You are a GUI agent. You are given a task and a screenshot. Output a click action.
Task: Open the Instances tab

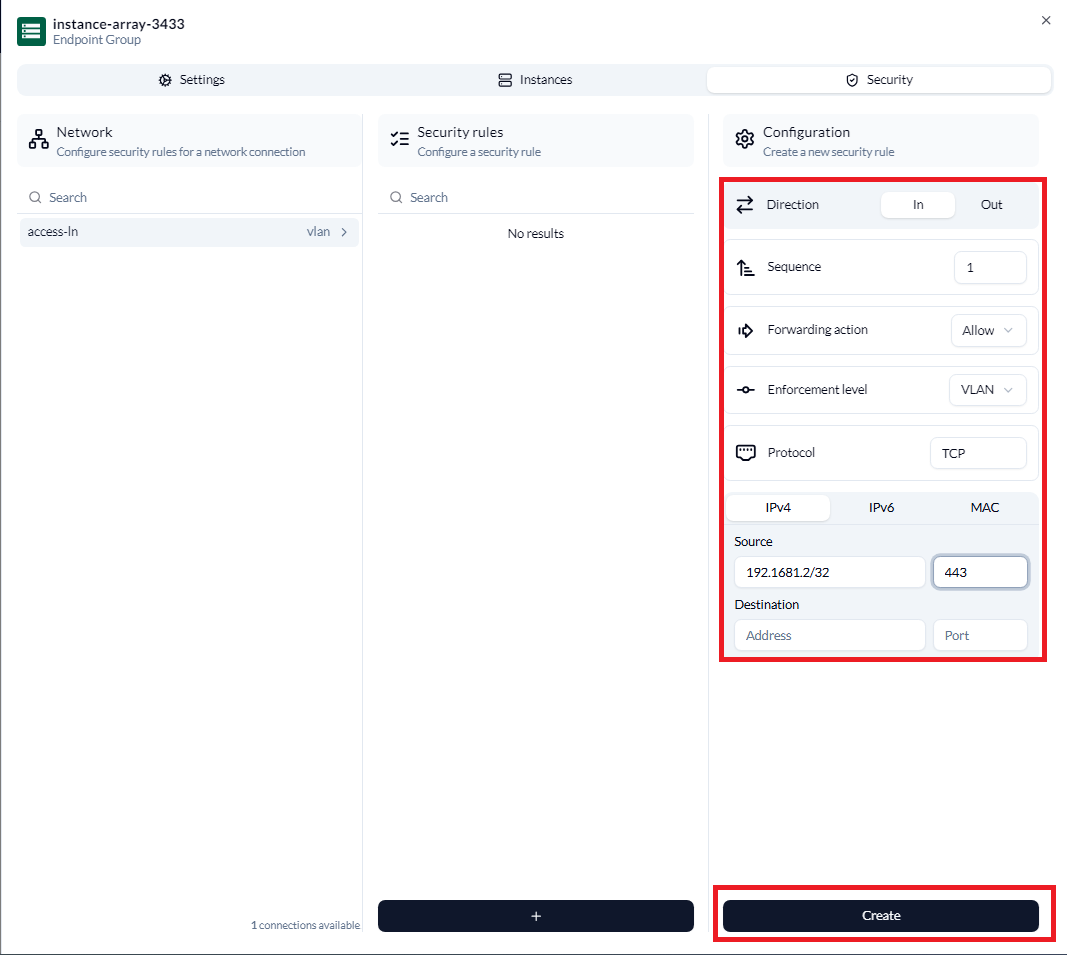[535, 80]
